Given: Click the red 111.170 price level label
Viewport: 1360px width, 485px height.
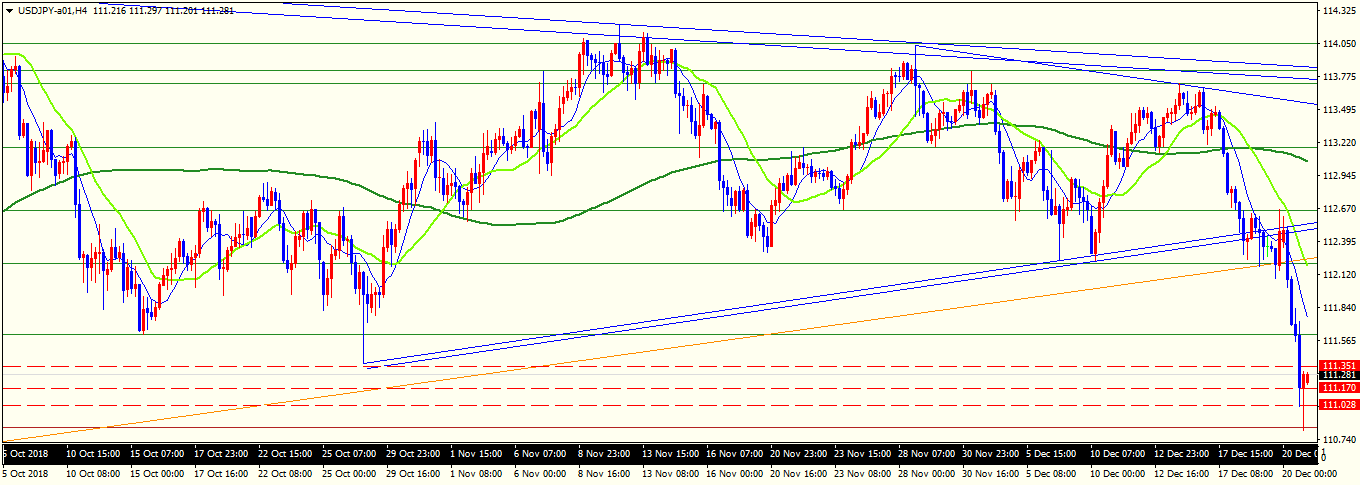Looking at the screenshot, I should 1338,387.
